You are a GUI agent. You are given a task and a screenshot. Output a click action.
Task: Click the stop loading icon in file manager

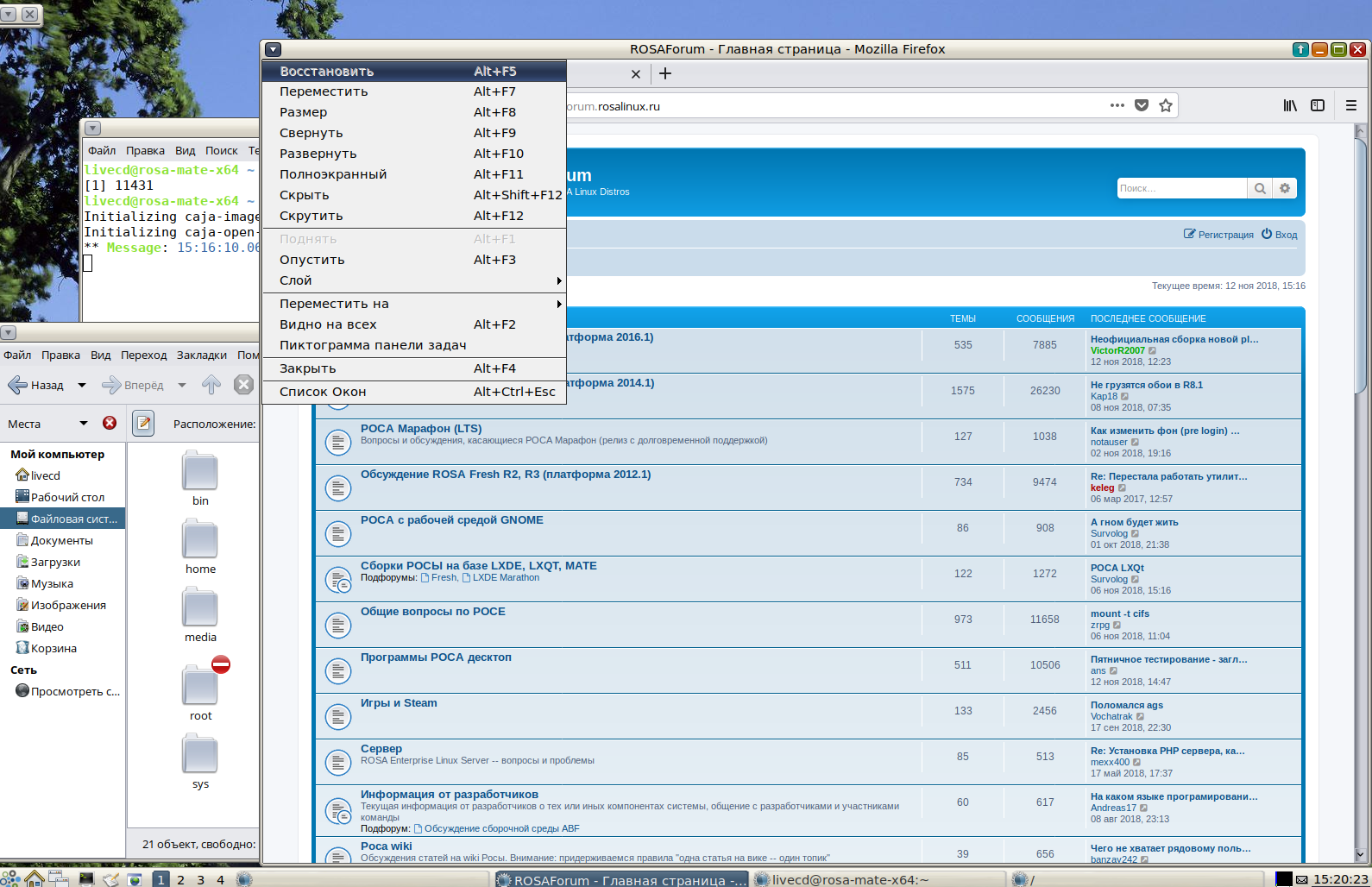[x=244, y=385]
